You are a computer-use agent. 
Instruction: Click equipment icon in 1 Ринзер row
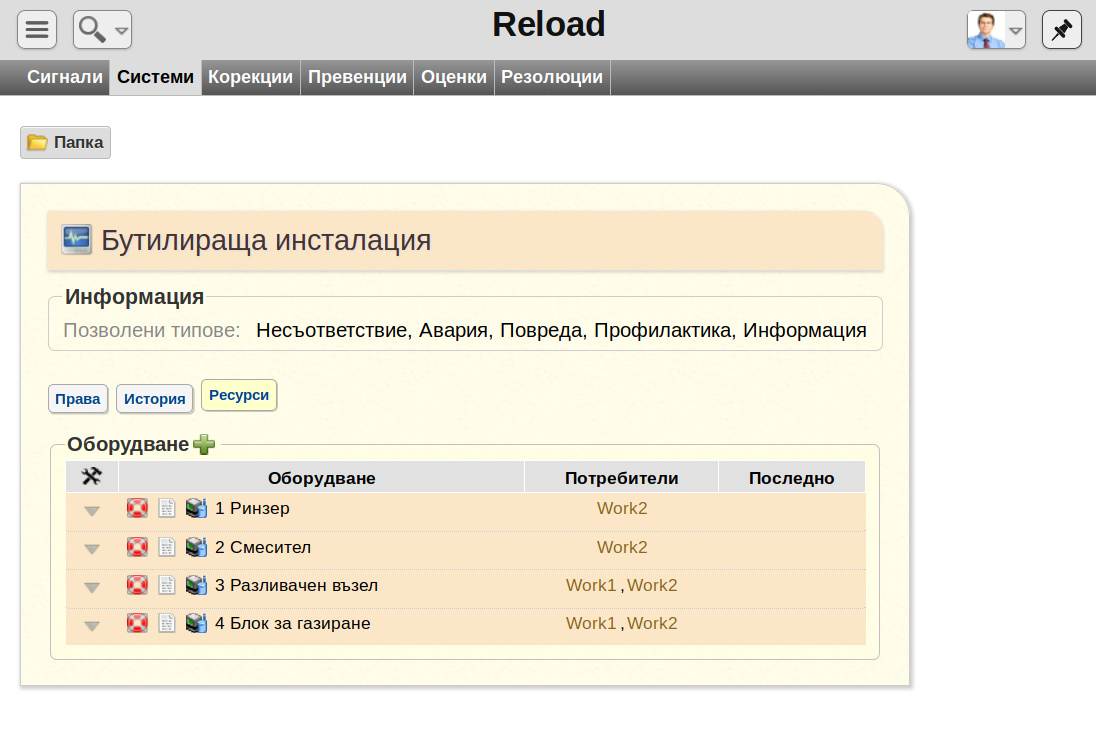pyautogui.click(x=196, y=508)
